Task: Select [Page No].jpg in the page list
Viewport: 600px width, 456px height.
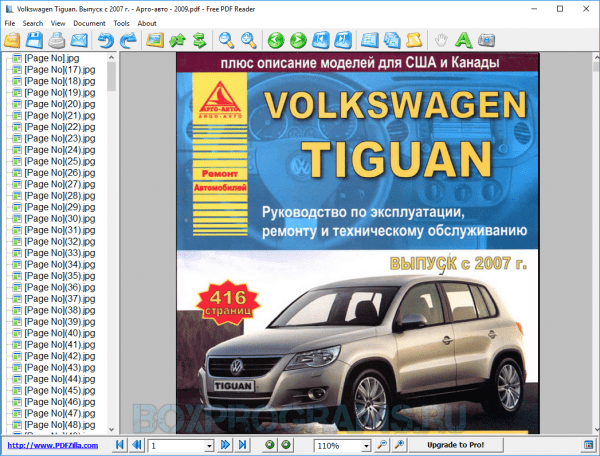Action: (x=52, y=58)
